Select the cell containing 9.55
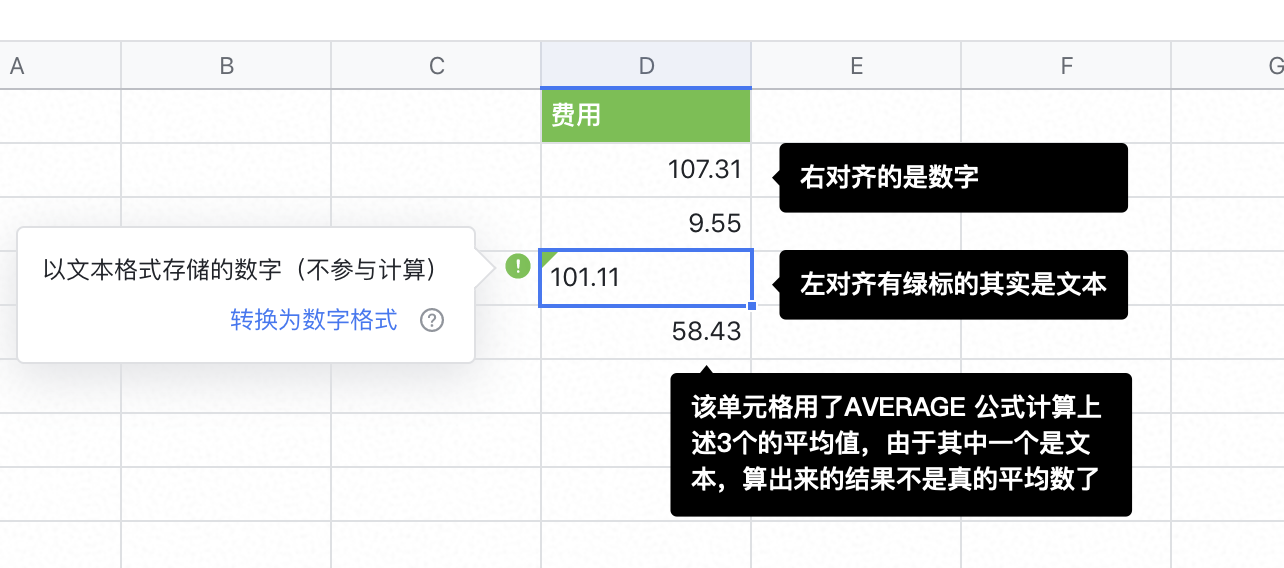 [646, 224]
